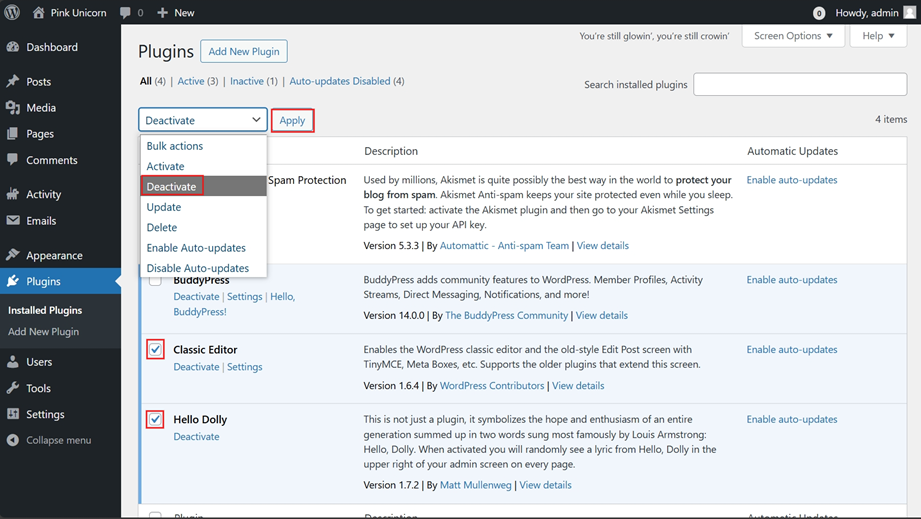Open Installed Plugins submenu item
Image resolution: width=921 pixels, height=519 pixels.
pyautogui.click(x=45, y=310)
